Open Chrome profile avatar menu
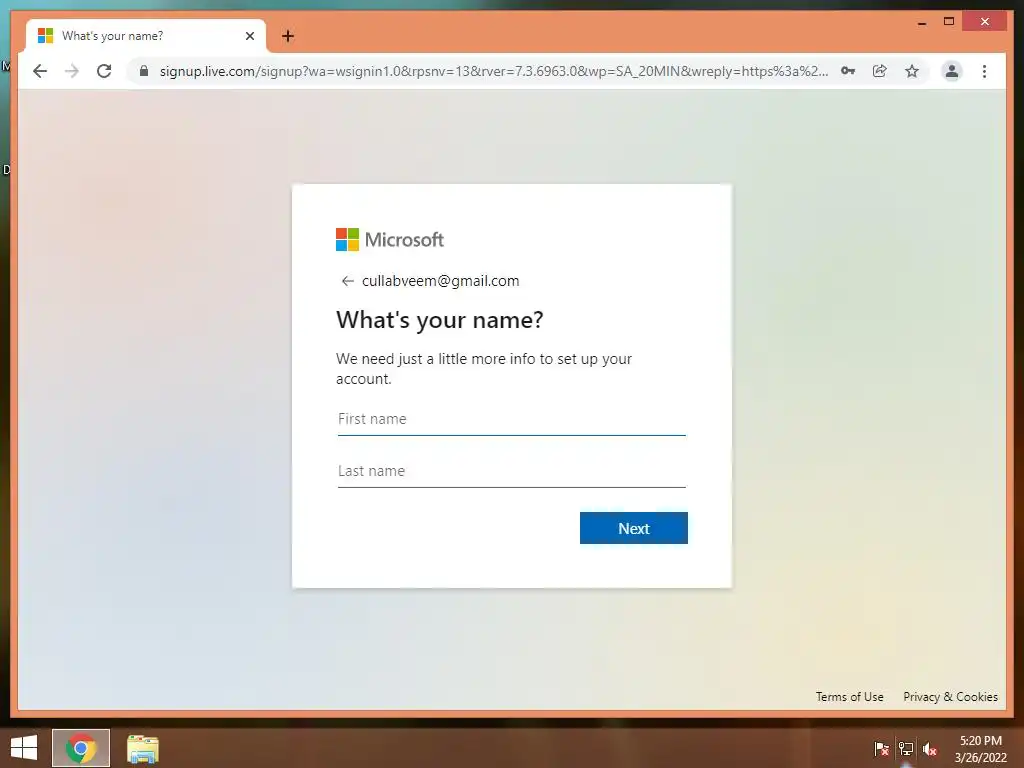This screenshot has height=768, width=1024. tap(952, 71)
